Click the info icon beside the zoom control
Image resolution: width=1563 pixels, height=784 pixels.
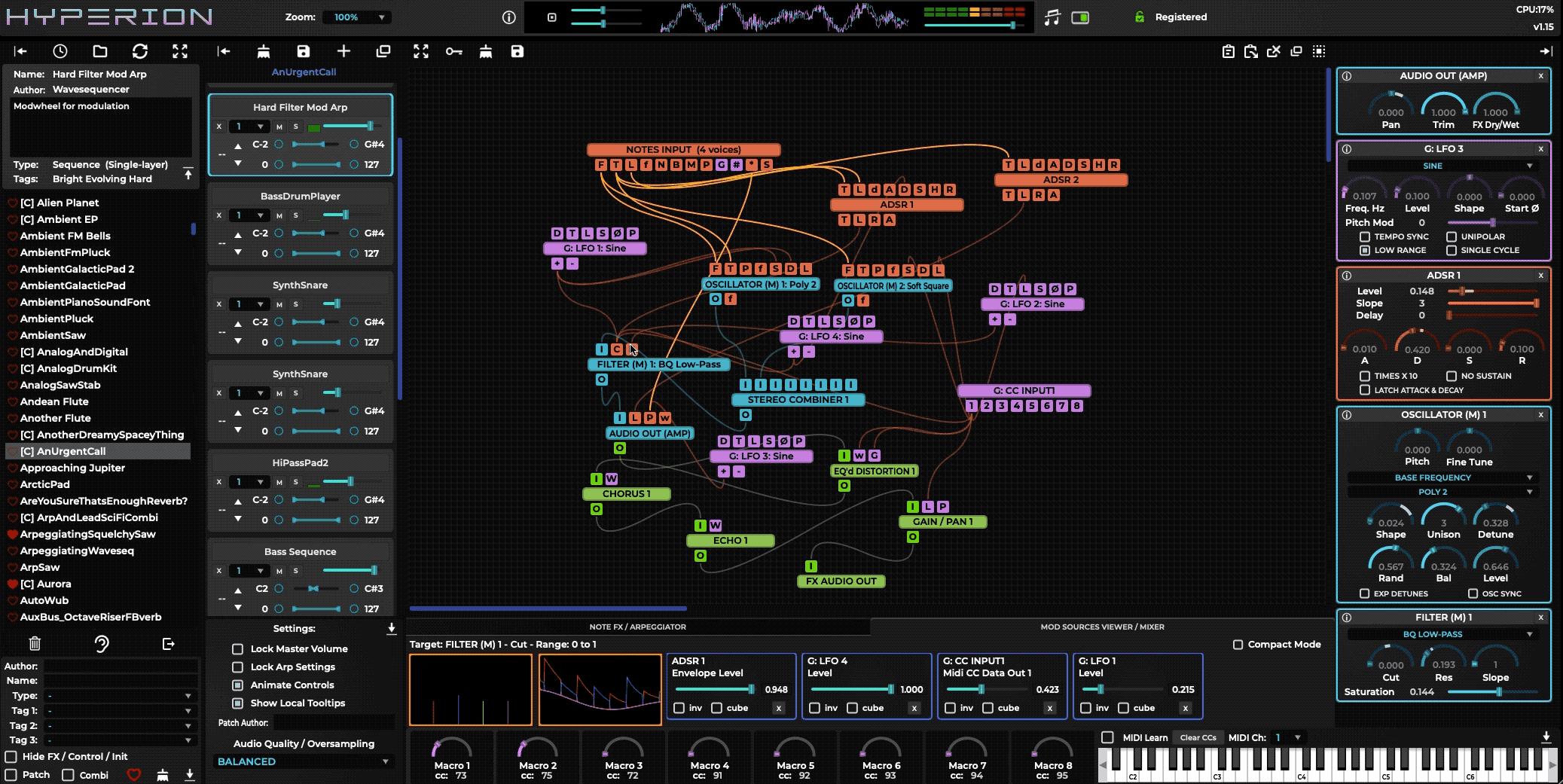pos(509,17)
